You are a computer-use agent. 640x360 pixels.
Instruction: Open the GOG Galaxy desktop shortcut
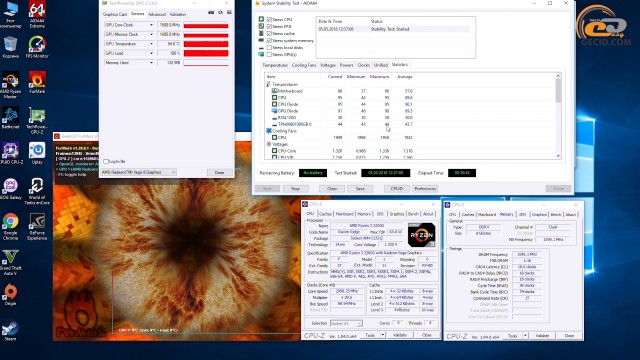pos(11,189)
